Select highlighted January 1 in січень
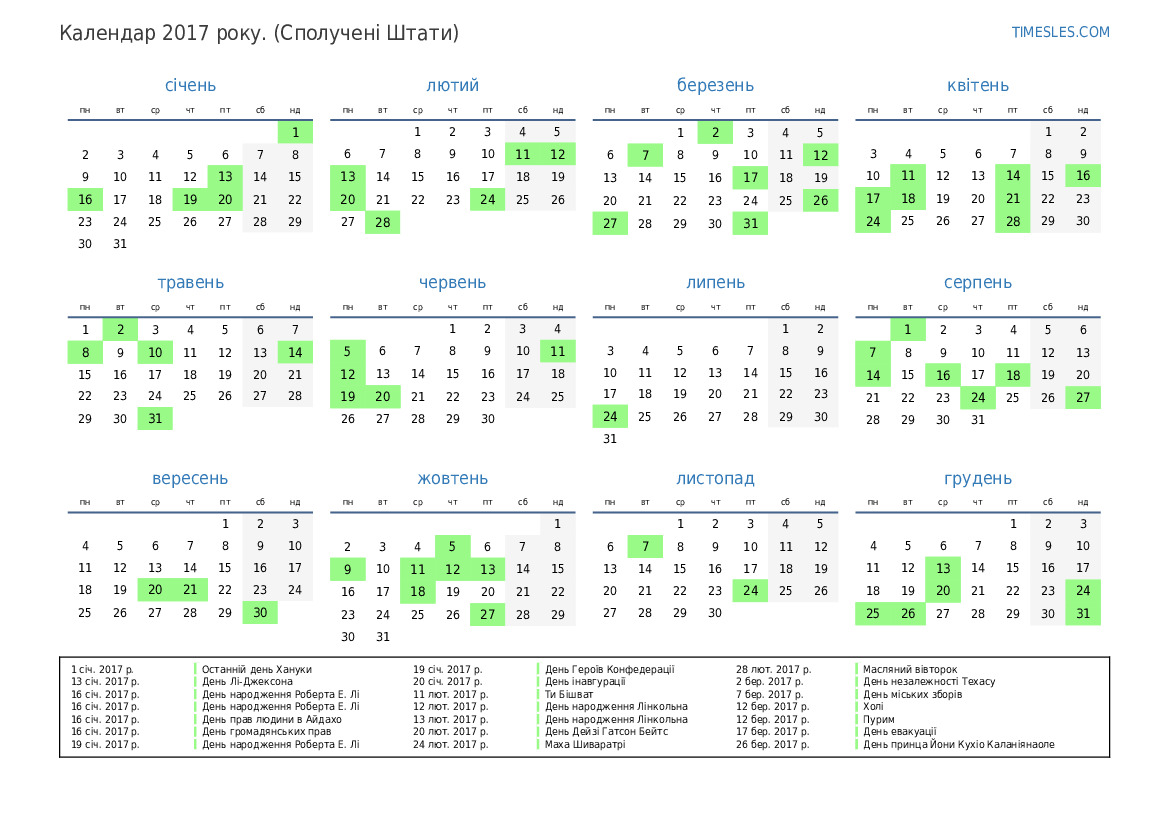Screen dimensions: 1169x827 point(295,132)
